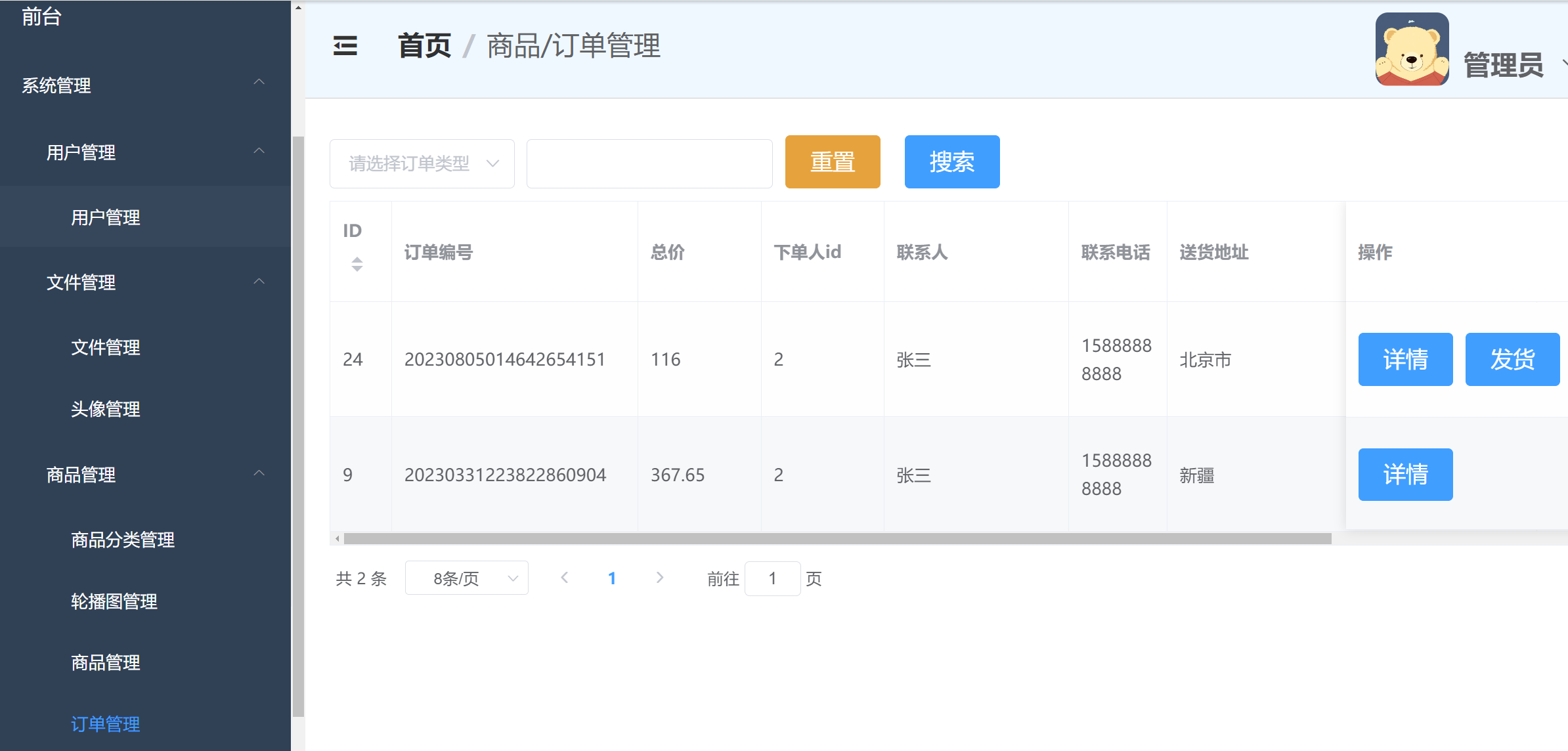The height and width of the screenshot is (751, 1568).
Task: Go to previous page with left arrow
Action: click(x=565, y=578)
